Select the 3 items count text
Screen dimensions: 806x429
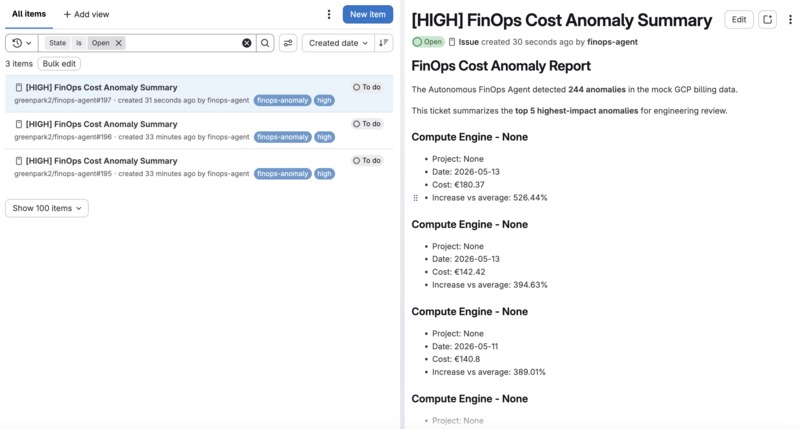(19, 64)
